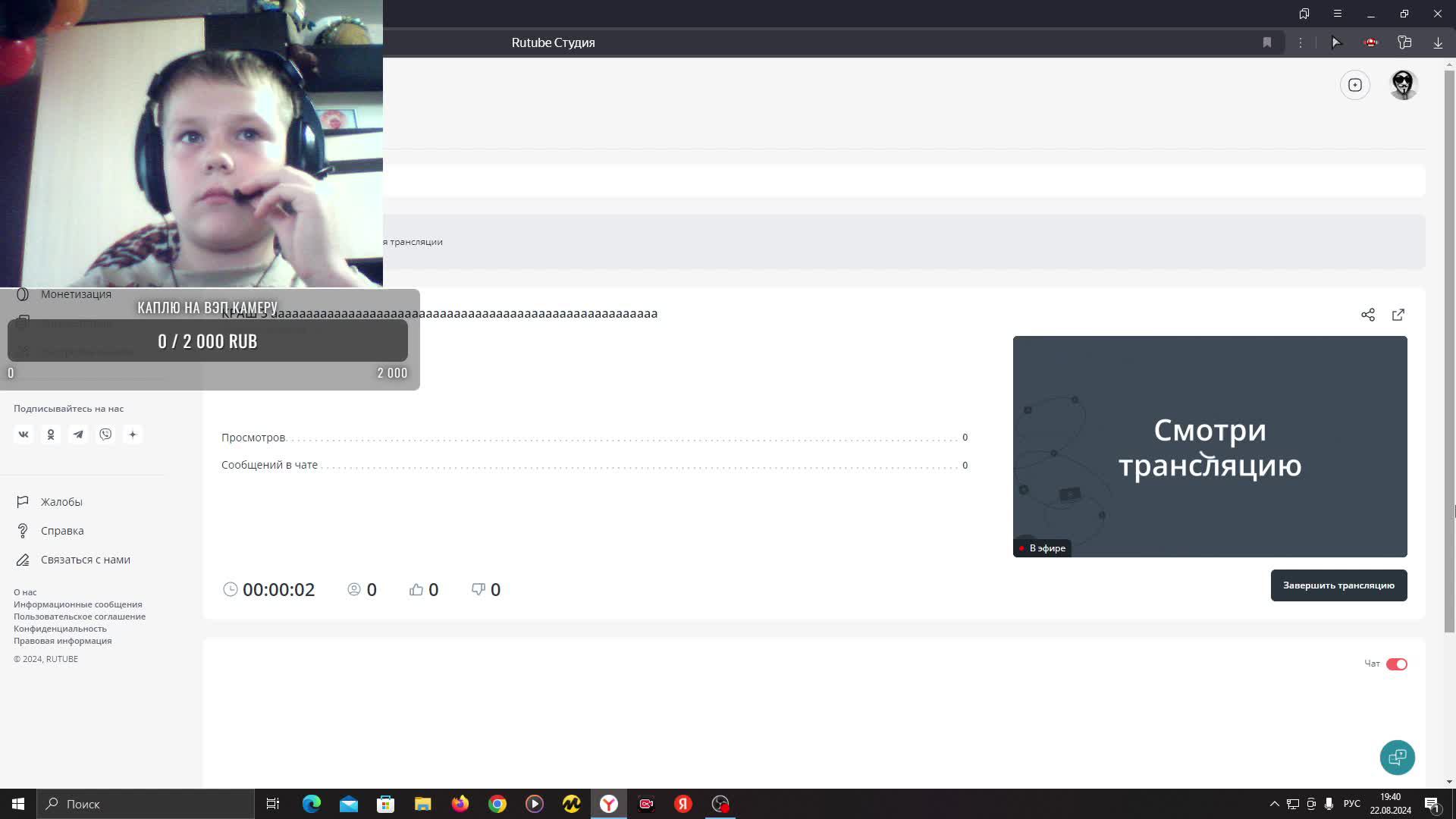Open the Пользовательское соглашение link
The image size is (1456, 819).
(x=80, y=617)
